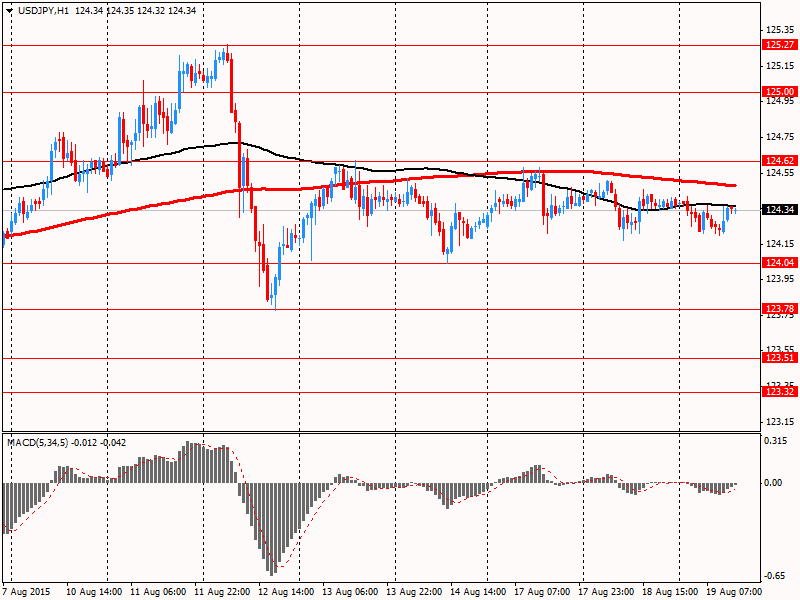The width and height of the screenshot is (800, 600).
Task: Open the chart menu arrow beside USDJPY,H1
Action: [x=9, y=11]
